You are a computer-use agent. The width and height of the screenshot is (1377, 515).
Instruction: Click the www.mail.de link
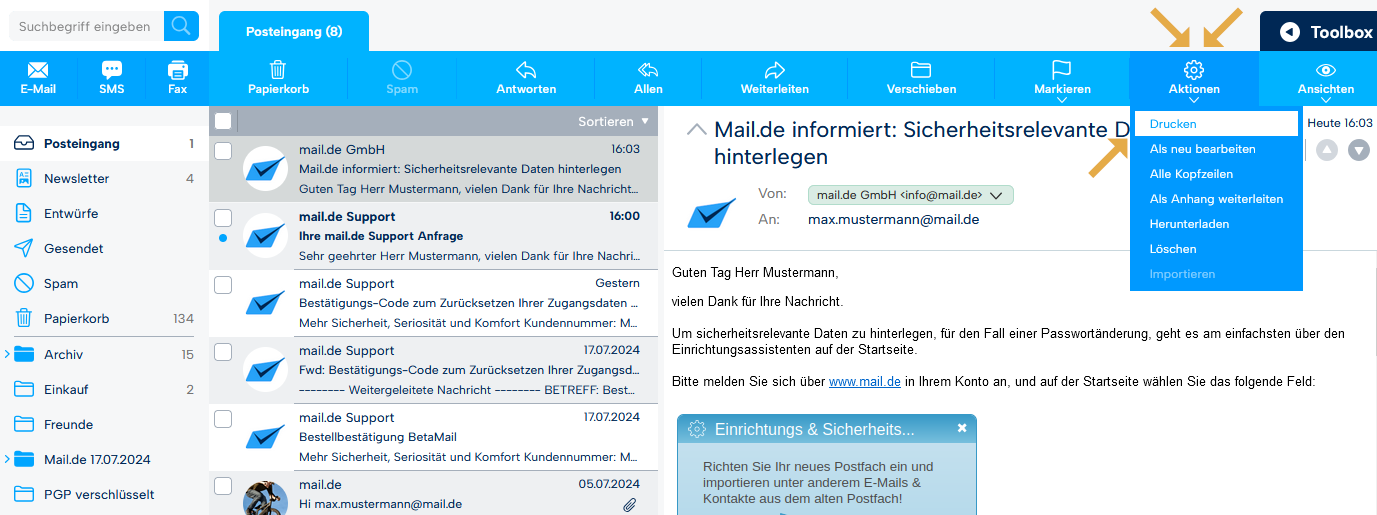point(865,382)
